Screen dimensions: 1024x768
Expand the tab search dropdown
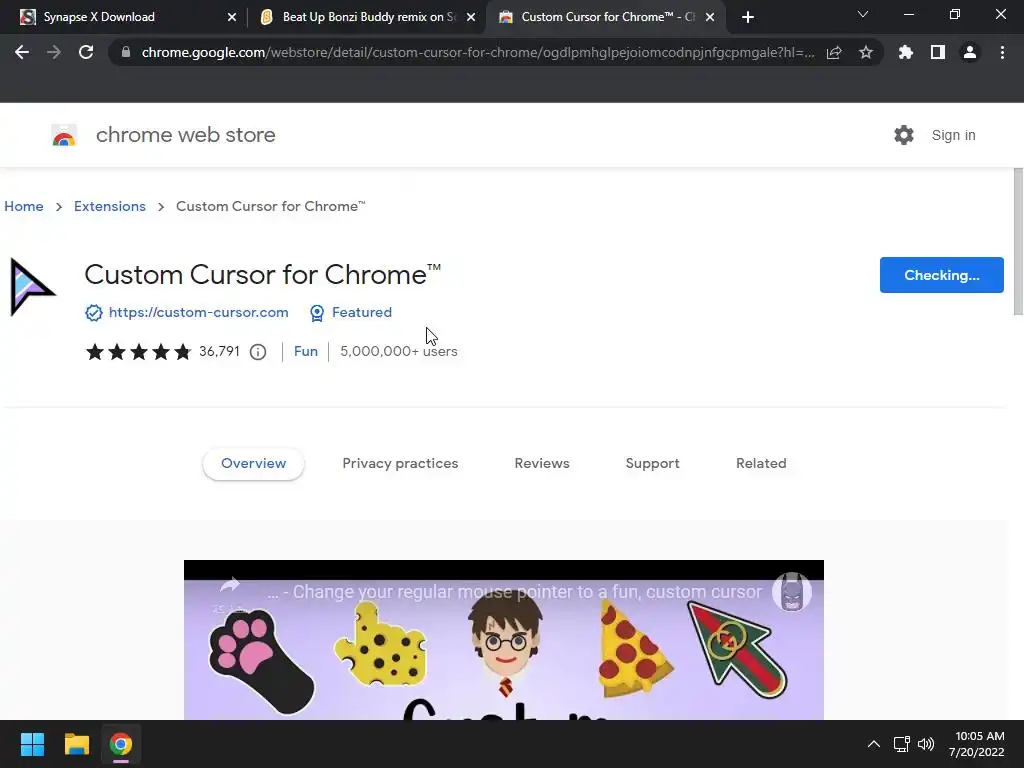pyautogui.click(x=863, y=14)
